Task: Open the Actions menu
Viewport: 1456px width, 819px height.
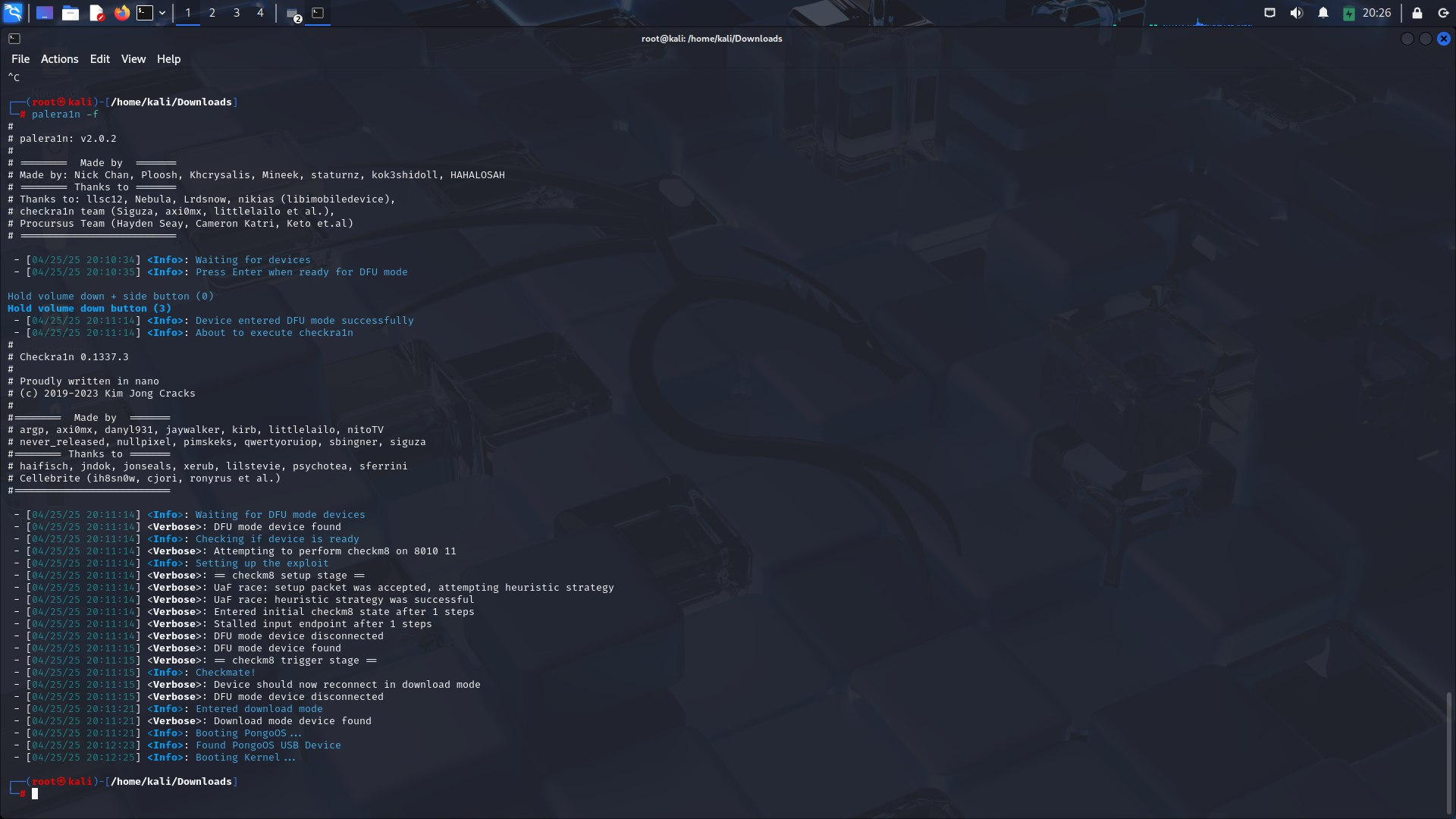Action: click(60, 59)
